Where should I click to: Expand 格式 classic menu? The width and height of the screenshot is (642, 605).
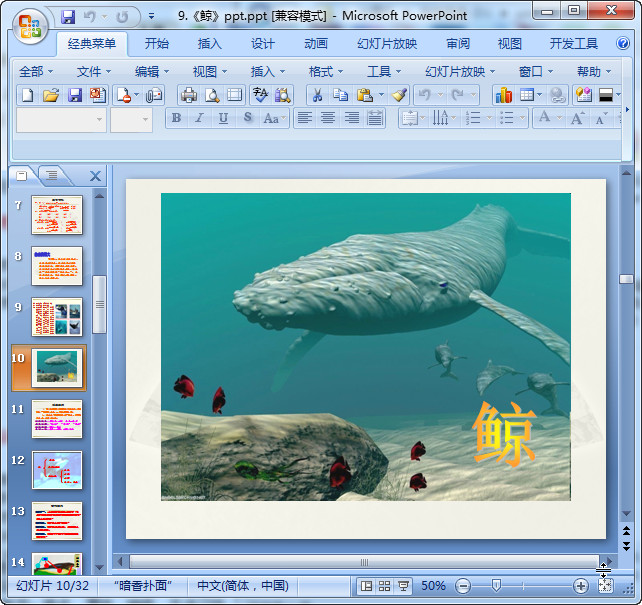pos(326,72)
